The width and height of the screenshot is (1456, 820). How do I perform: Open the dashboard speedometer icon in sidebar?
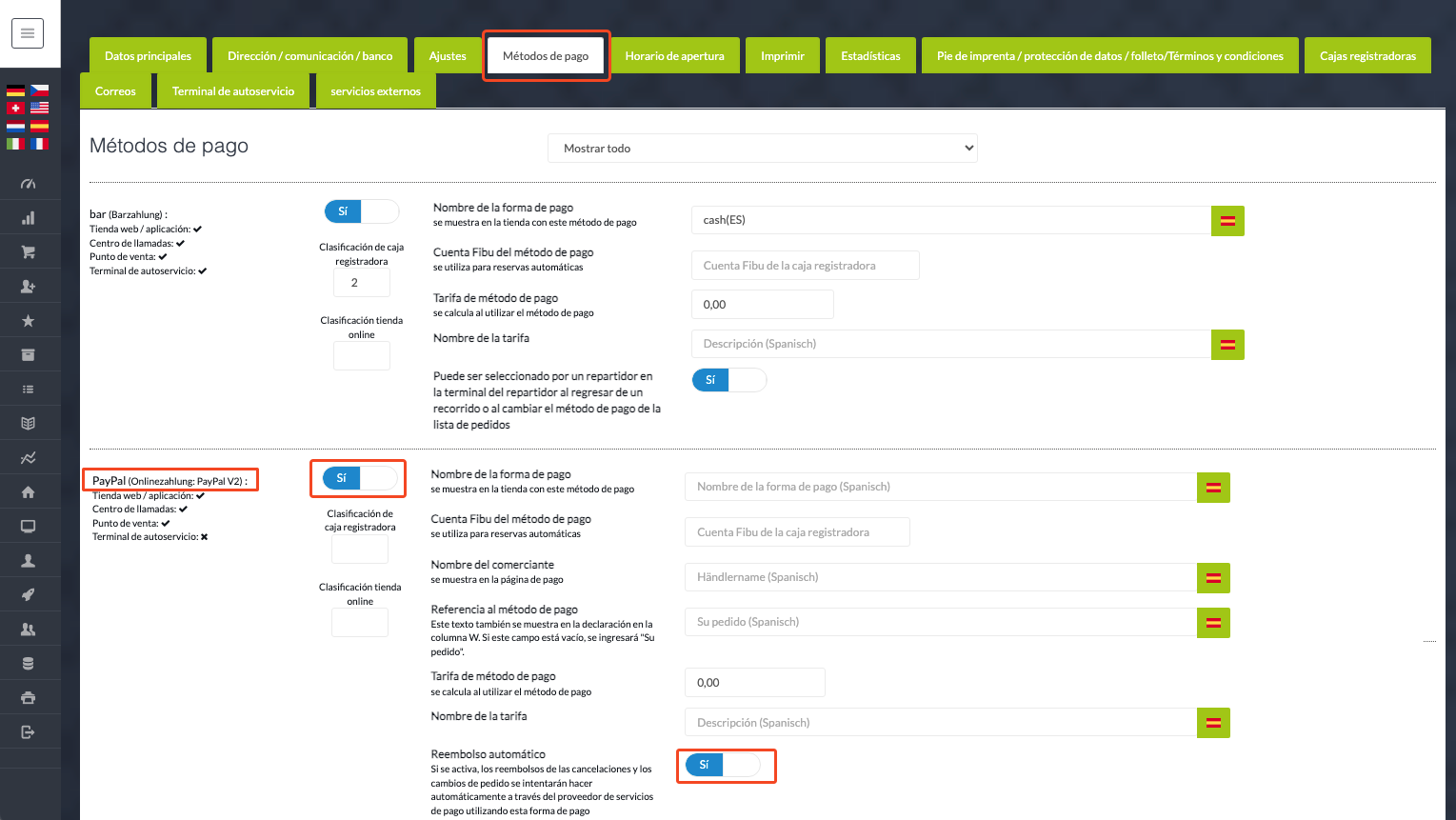29,184
